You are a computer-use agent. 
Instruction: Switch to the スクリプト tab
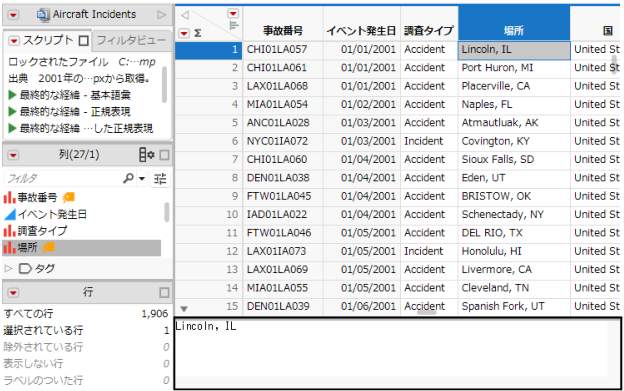[x=48, y=40]
